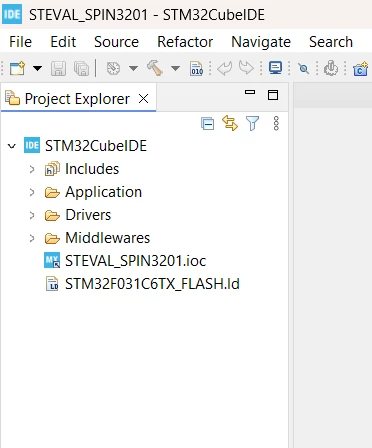The height and width of the screenshot is (448, 372).
Task: Click the IDE window title icon
Action: coord(12,15)
